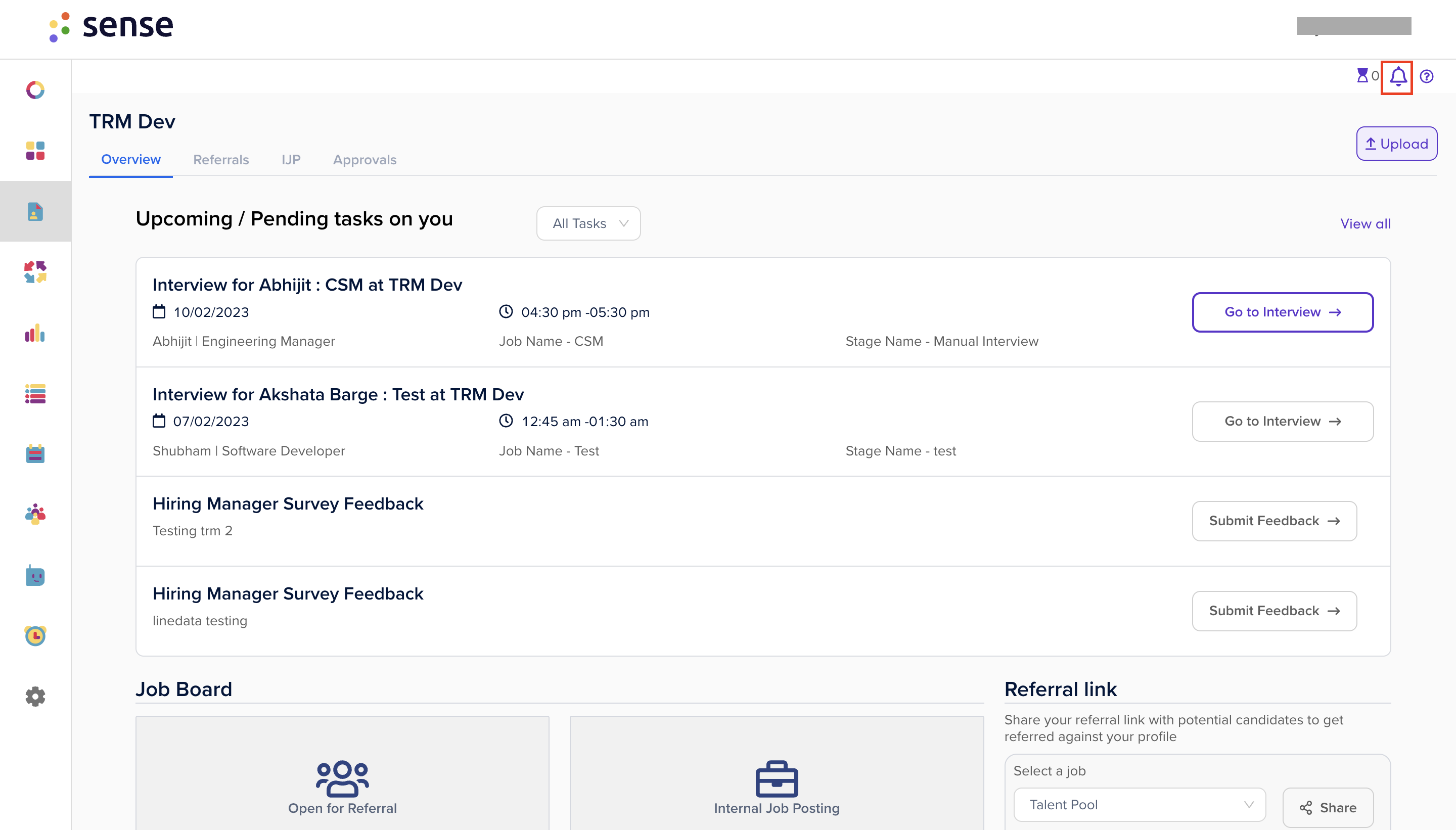Open the chatbot face icon in sidebar

(35, 575)
